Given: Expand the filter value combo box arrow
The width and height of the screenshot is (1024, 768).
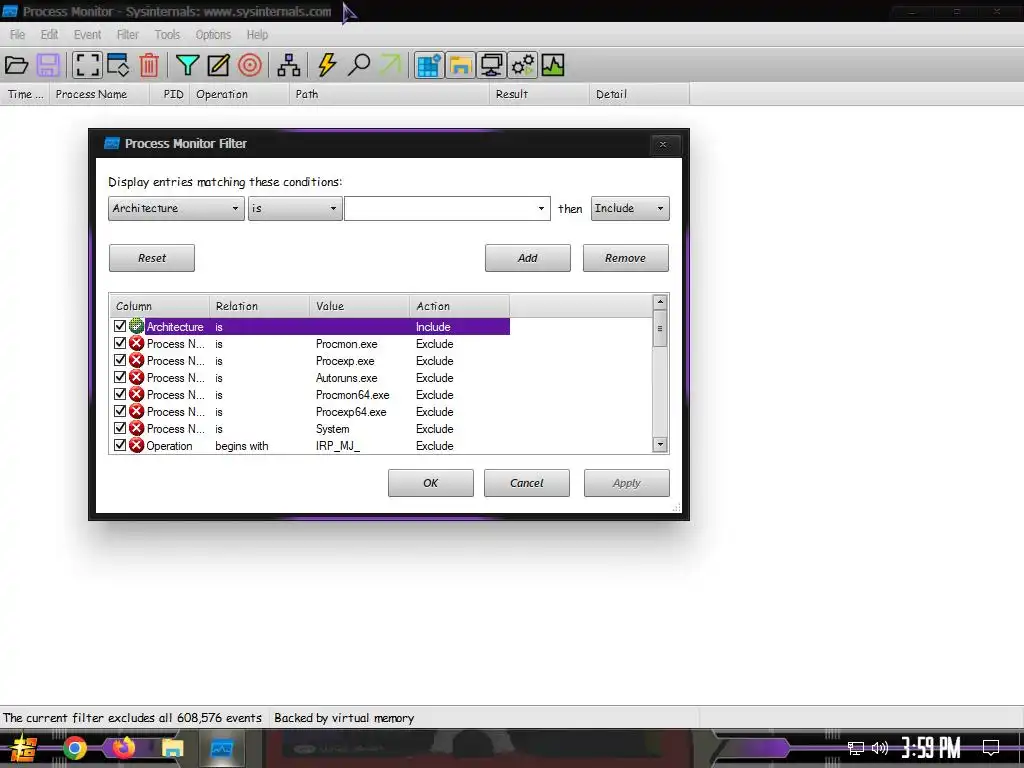Looking at the screenshot, I should (541, 208).
